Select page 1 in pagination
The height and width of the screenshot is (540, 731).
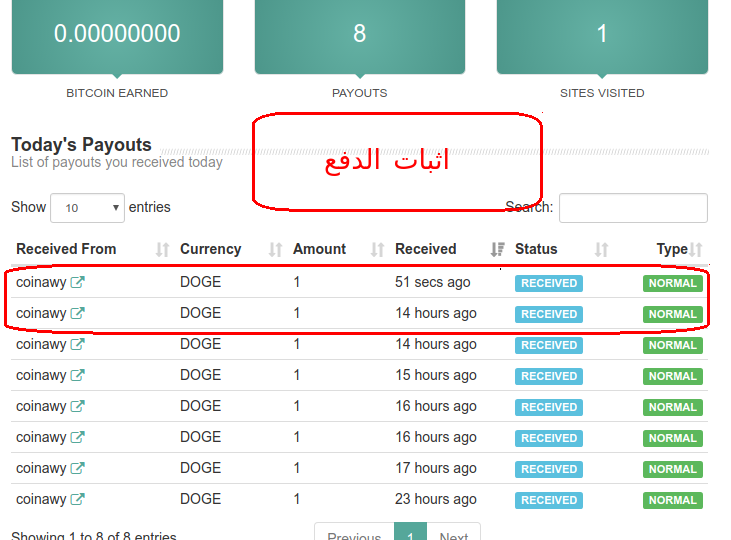pos(410,534)
